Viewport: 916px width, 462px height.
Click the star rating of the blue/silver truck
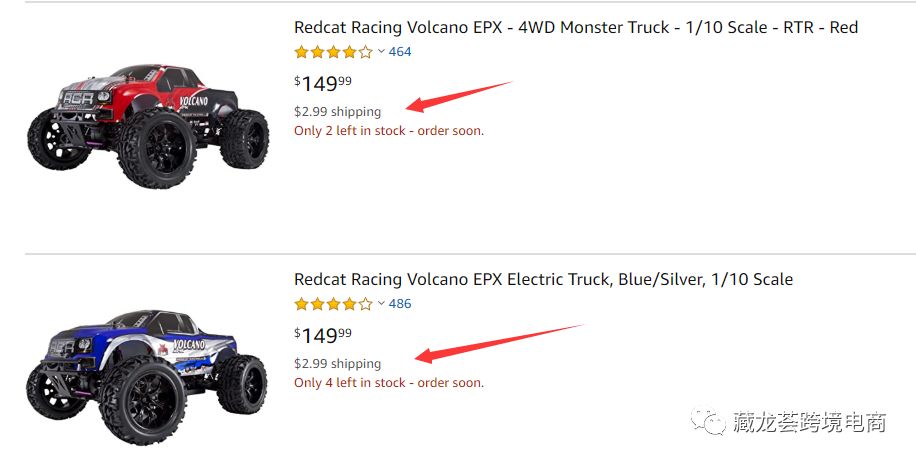click(x=333, y=304)
